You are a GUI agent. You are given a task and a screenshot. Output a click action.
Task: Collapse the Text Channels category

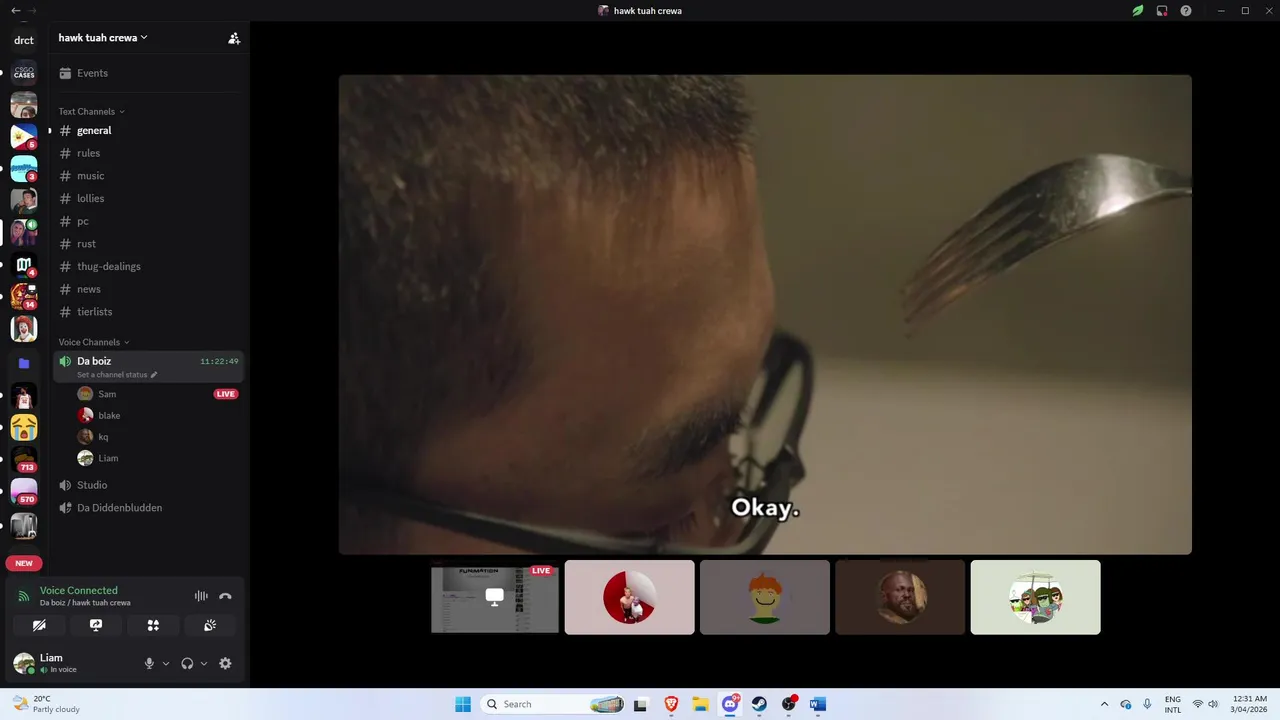[91, 111]
